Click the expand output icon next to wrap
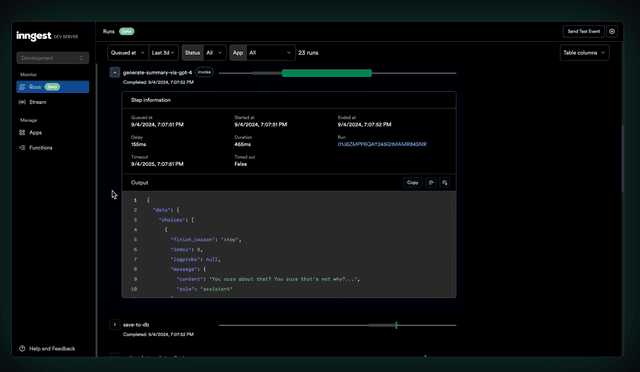The image size is (640, 372). click(445, 183)
